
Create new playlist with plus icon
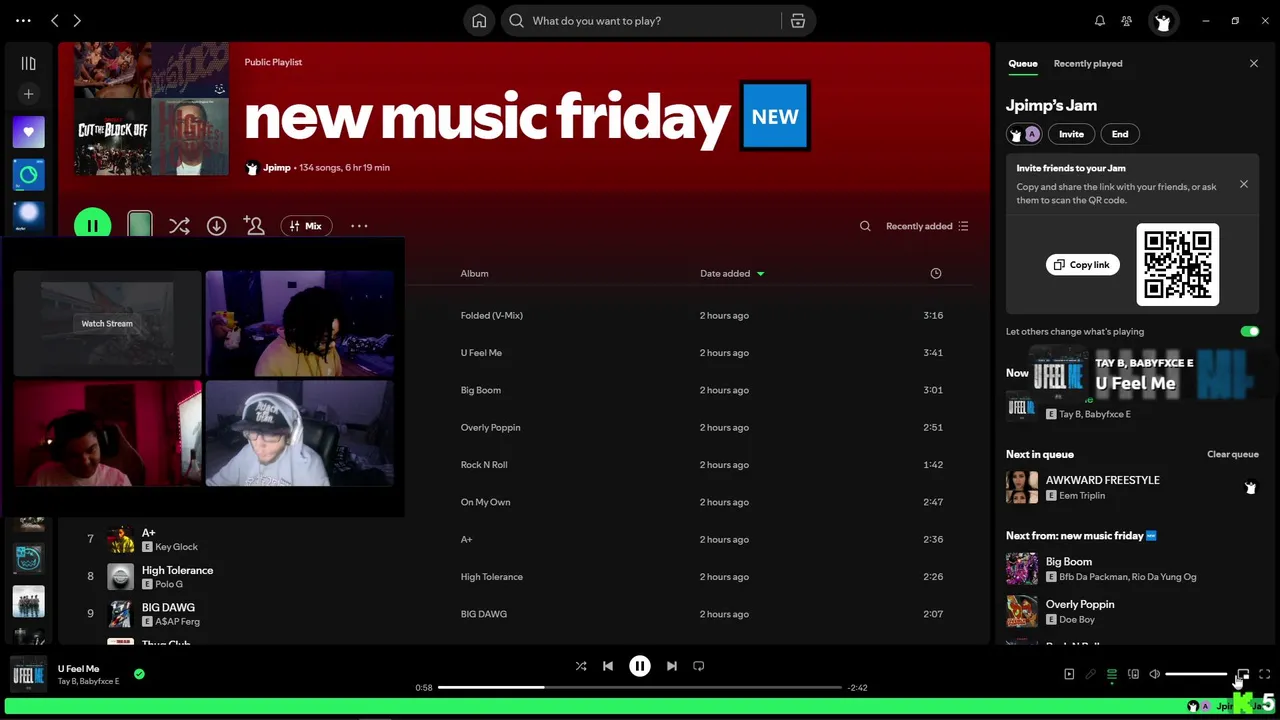pyautogui.click(x=28, y=94)
